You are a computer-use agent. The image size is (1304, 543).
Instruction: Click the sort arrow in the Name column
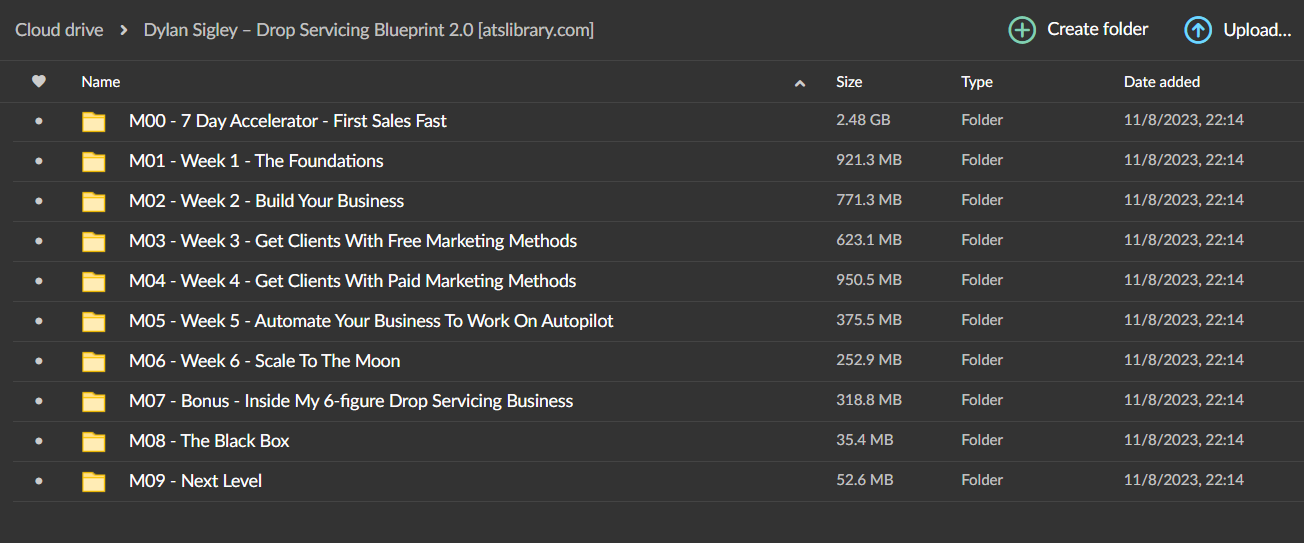coord(799,84)
